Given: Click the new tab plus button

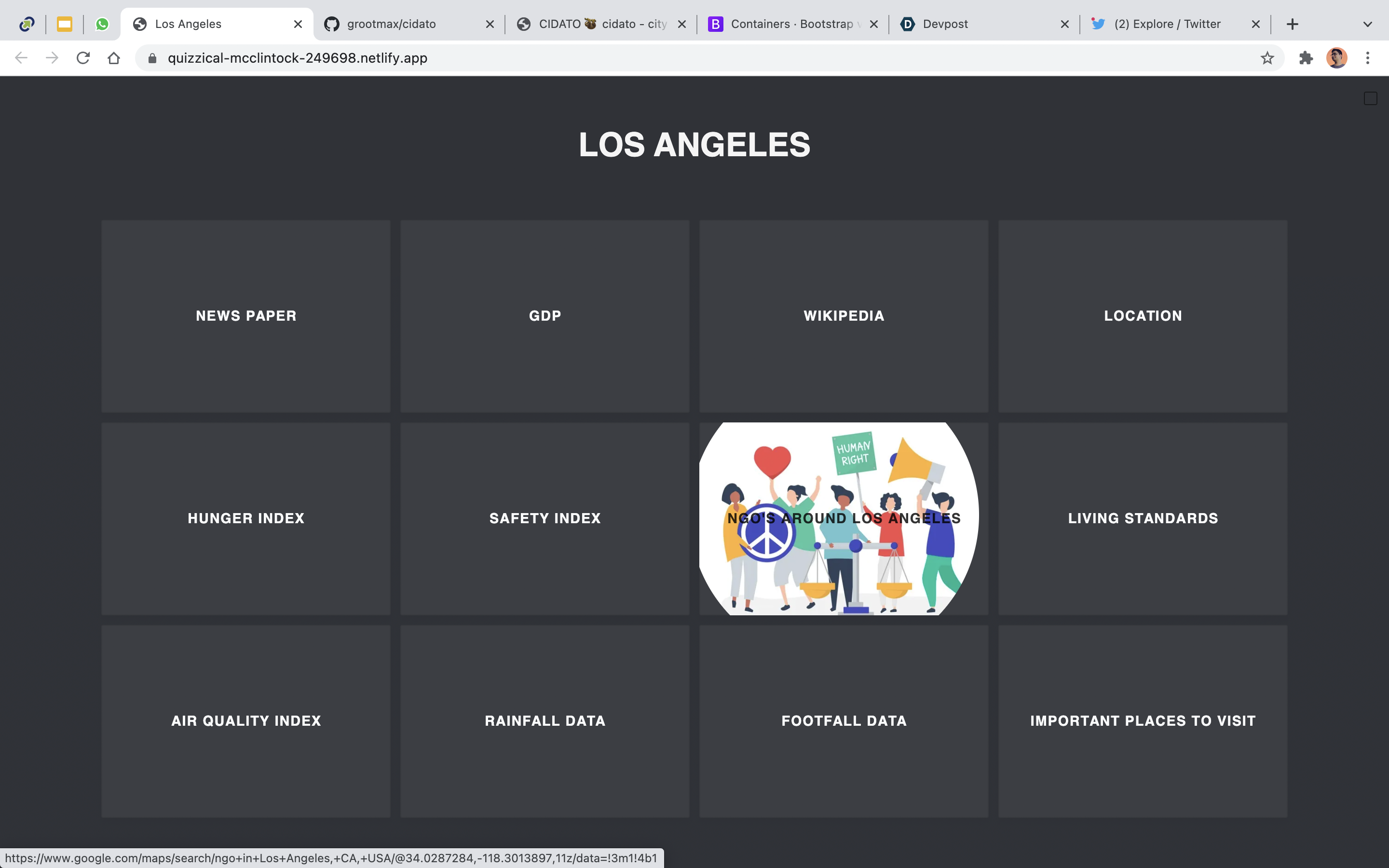Looking at the screenshot, I should tap(1293, 24).
